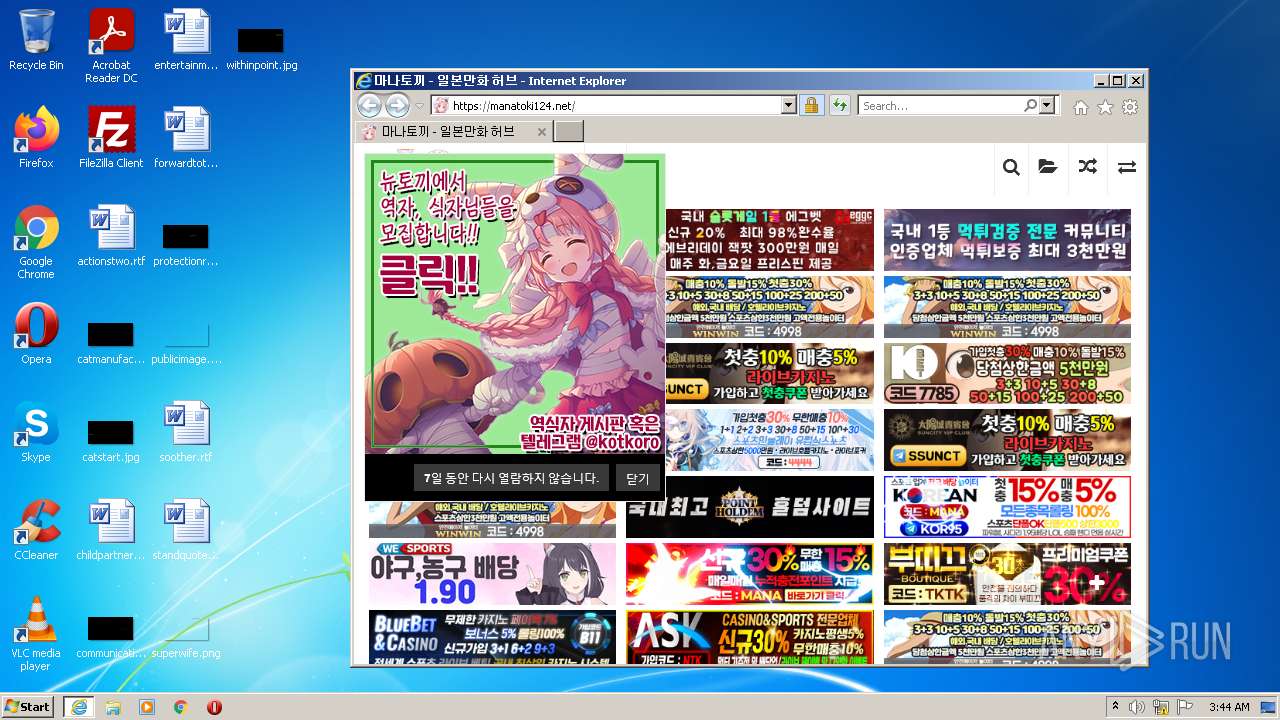Select the actionstwo.rtf desktop file
This screenshot has height=720, width=1280.
tap(111, 236)
